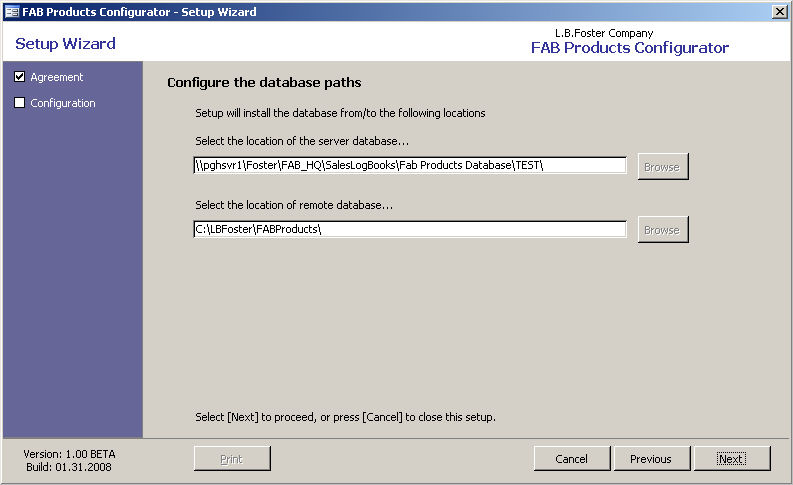Browse for the remote database location
The height and width of the screenshot is (485, 793).
(x=661, y=230)
